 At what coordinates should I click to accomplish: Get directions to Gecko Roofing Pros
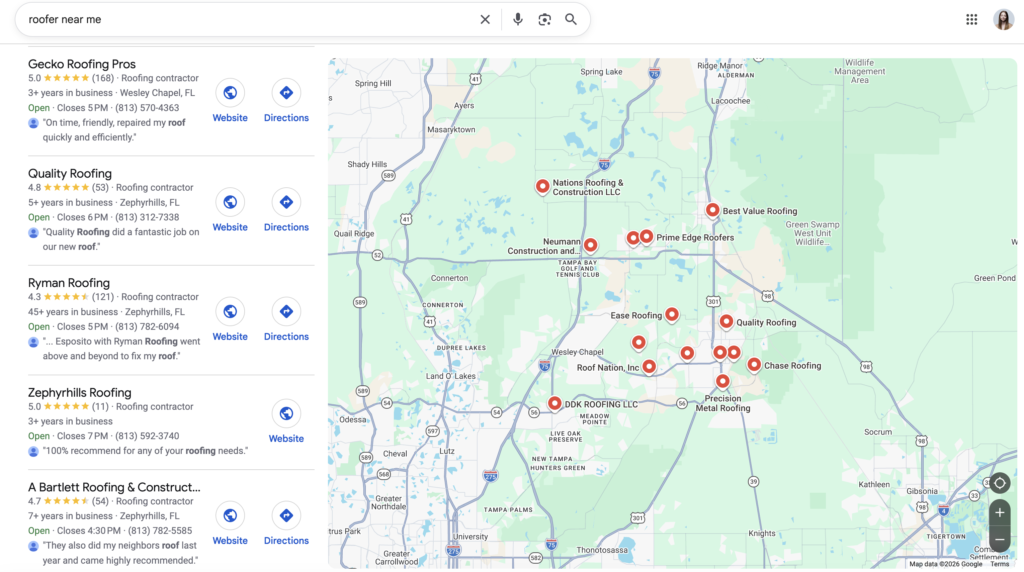pos(286,93)
